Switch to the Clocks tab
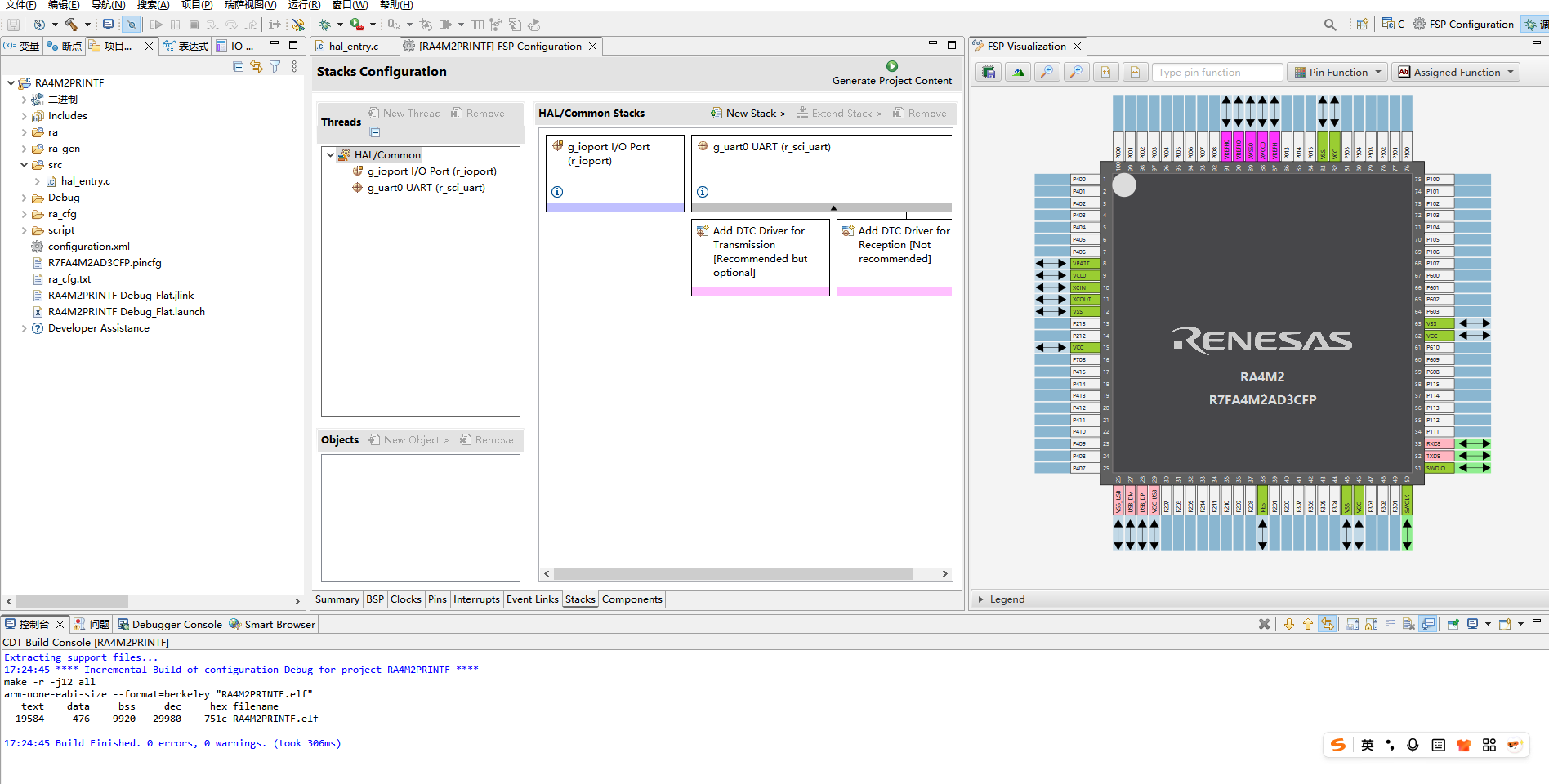The height and width of the screenshot is (784, 1549). pyautogui.click(x=405, y=599)
